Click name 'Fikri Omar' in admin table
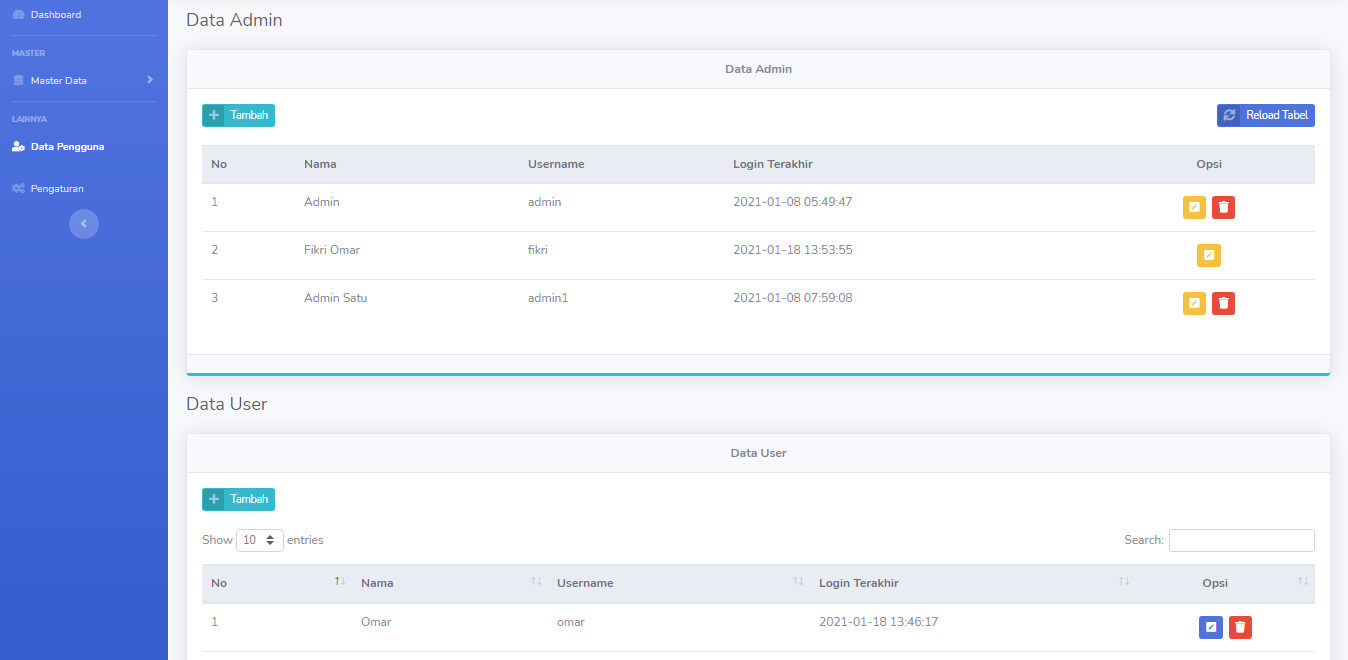1348x660 pixels. pyautogui.click(x=332, y=250)
